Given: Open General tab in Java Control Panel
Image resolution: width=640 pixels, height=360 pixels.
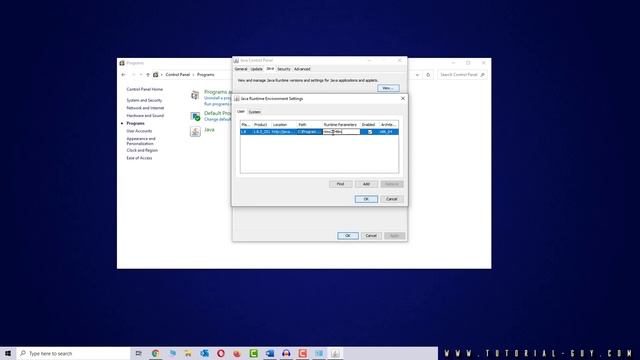Looking at the screenshot, I should point(241,69).
